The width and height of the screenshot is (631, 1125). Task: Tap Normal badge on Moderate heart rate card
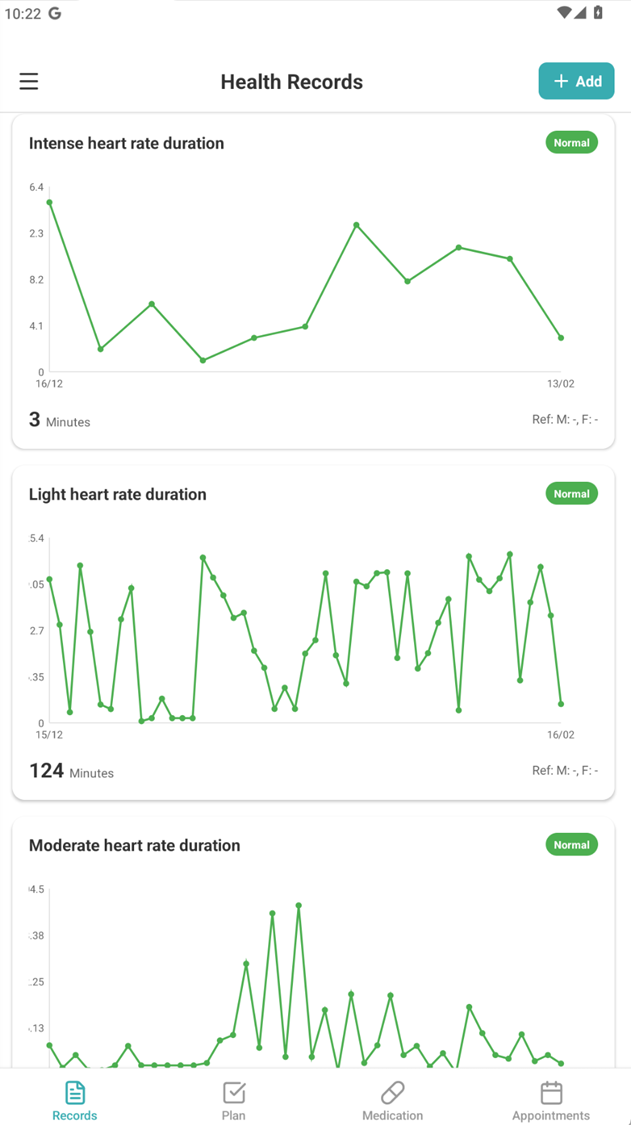tap(571, 844)
